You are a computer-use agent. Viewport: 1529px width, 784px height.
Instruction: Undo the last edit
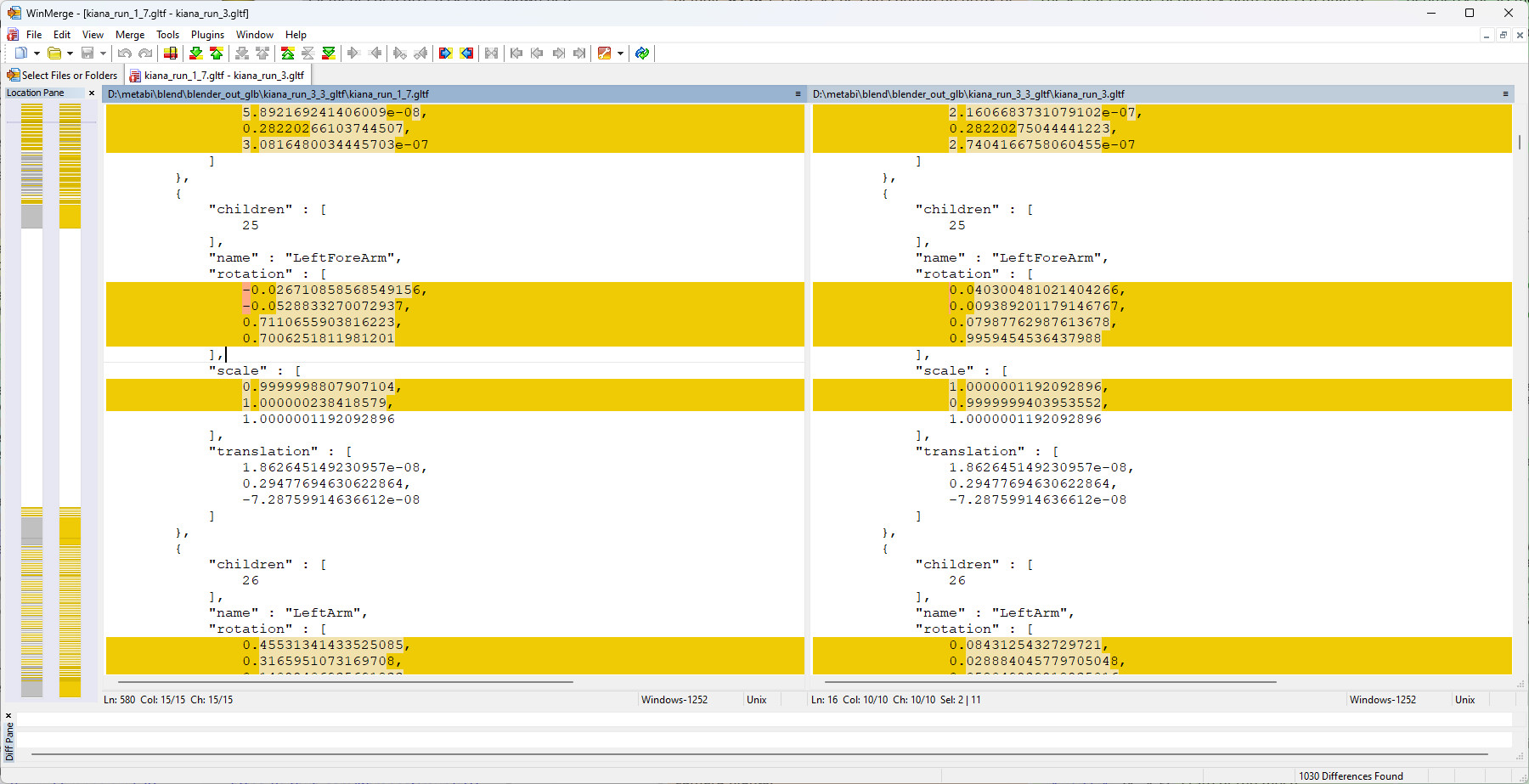pyautogui.click(x=125, y=54)
